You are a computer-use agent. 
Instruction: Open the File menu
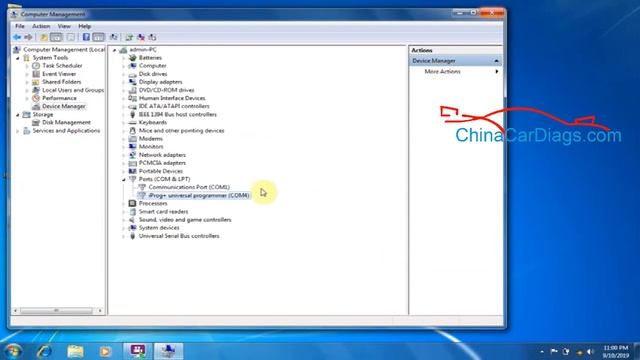click(20, 26)
